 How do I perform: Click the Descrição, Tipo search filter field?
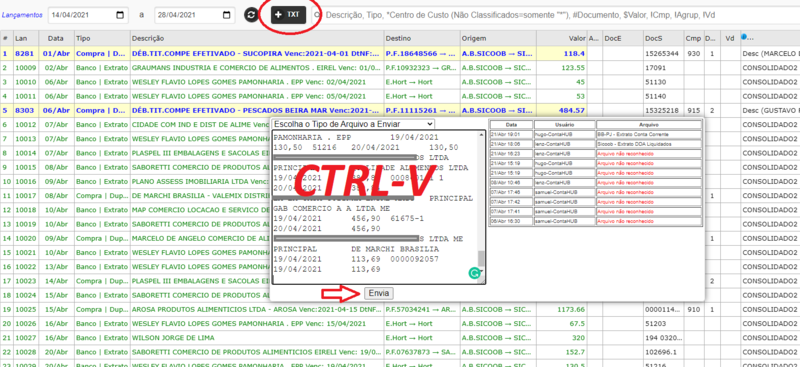click(556, 15)
